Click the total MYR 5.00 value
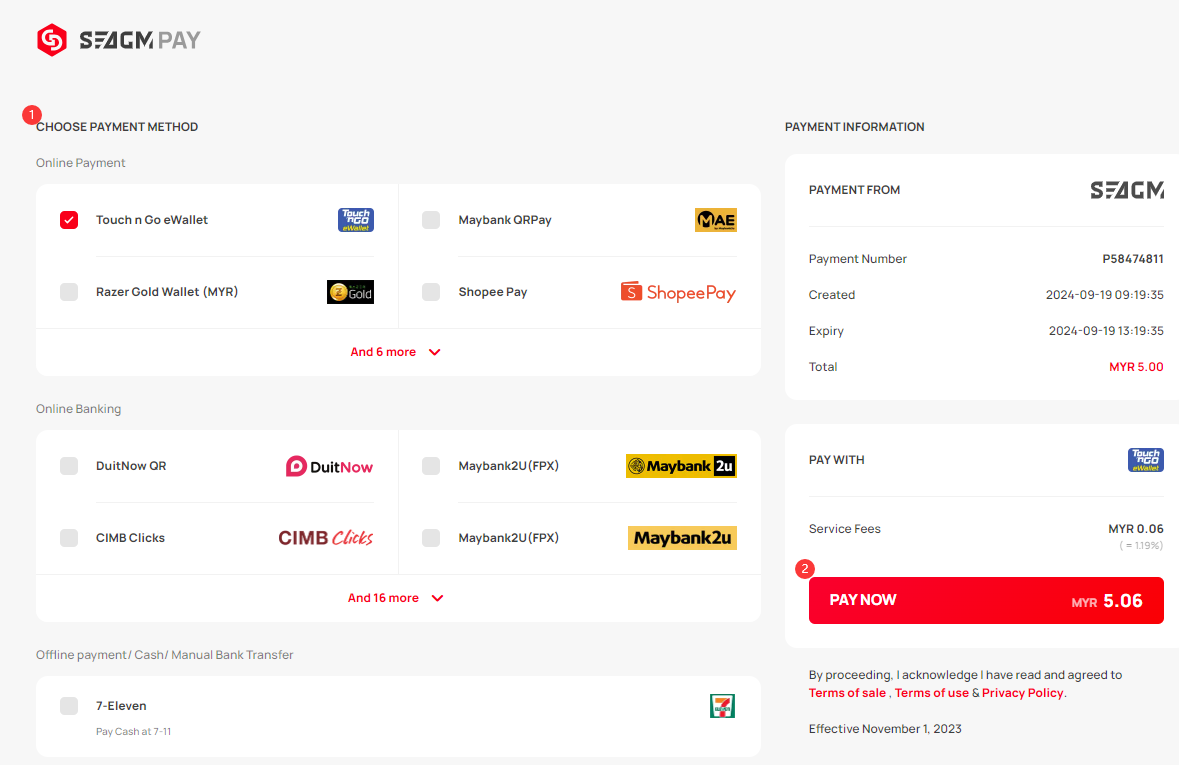This screenshot has width=1179, height=765. click(1136, 367)
